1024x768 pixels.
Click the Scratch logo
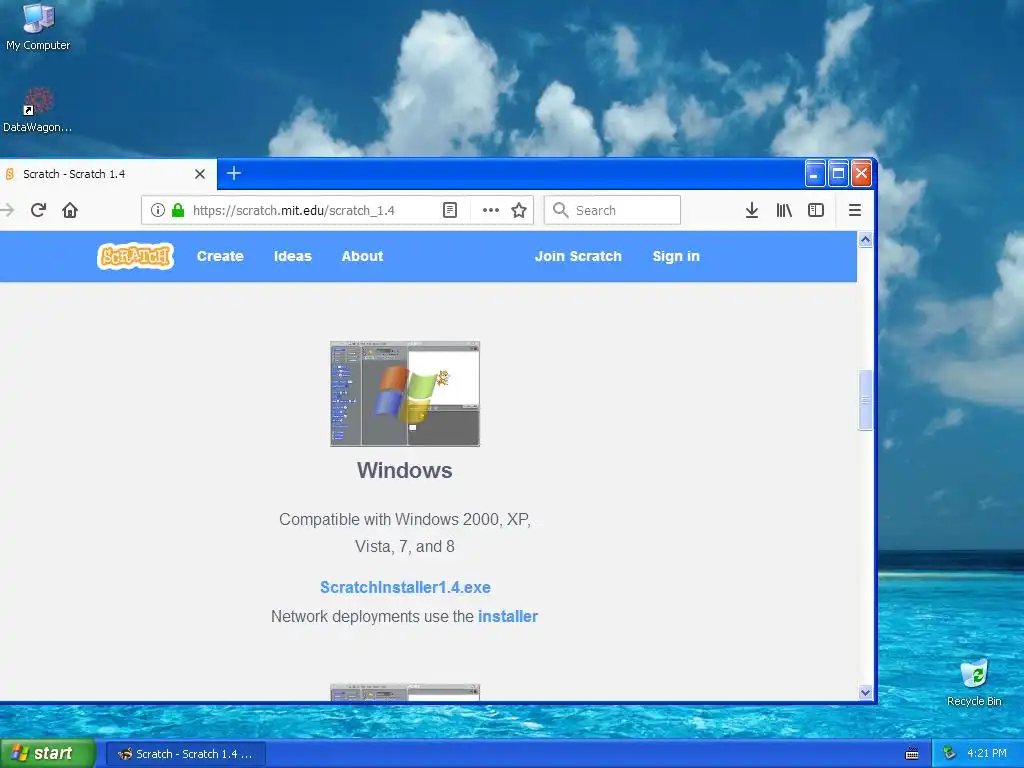[136, 256]
